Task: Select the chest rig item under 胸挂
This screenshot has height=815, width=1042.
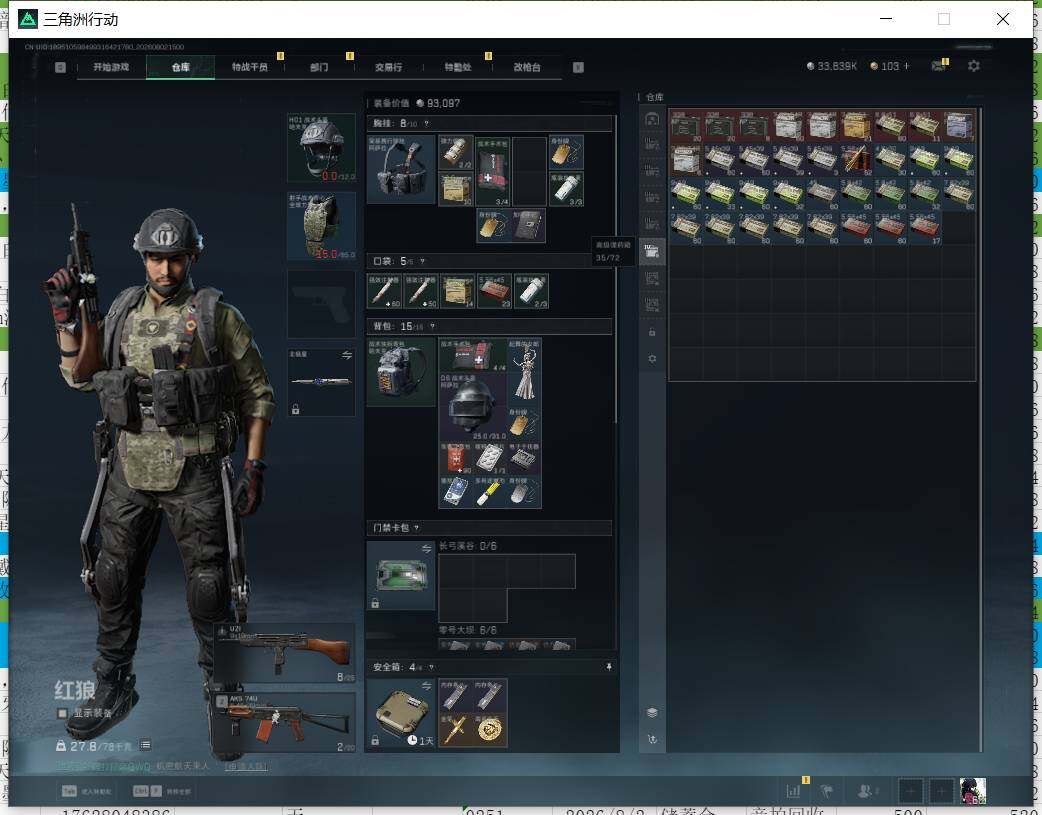Action: tap(401, 170)
